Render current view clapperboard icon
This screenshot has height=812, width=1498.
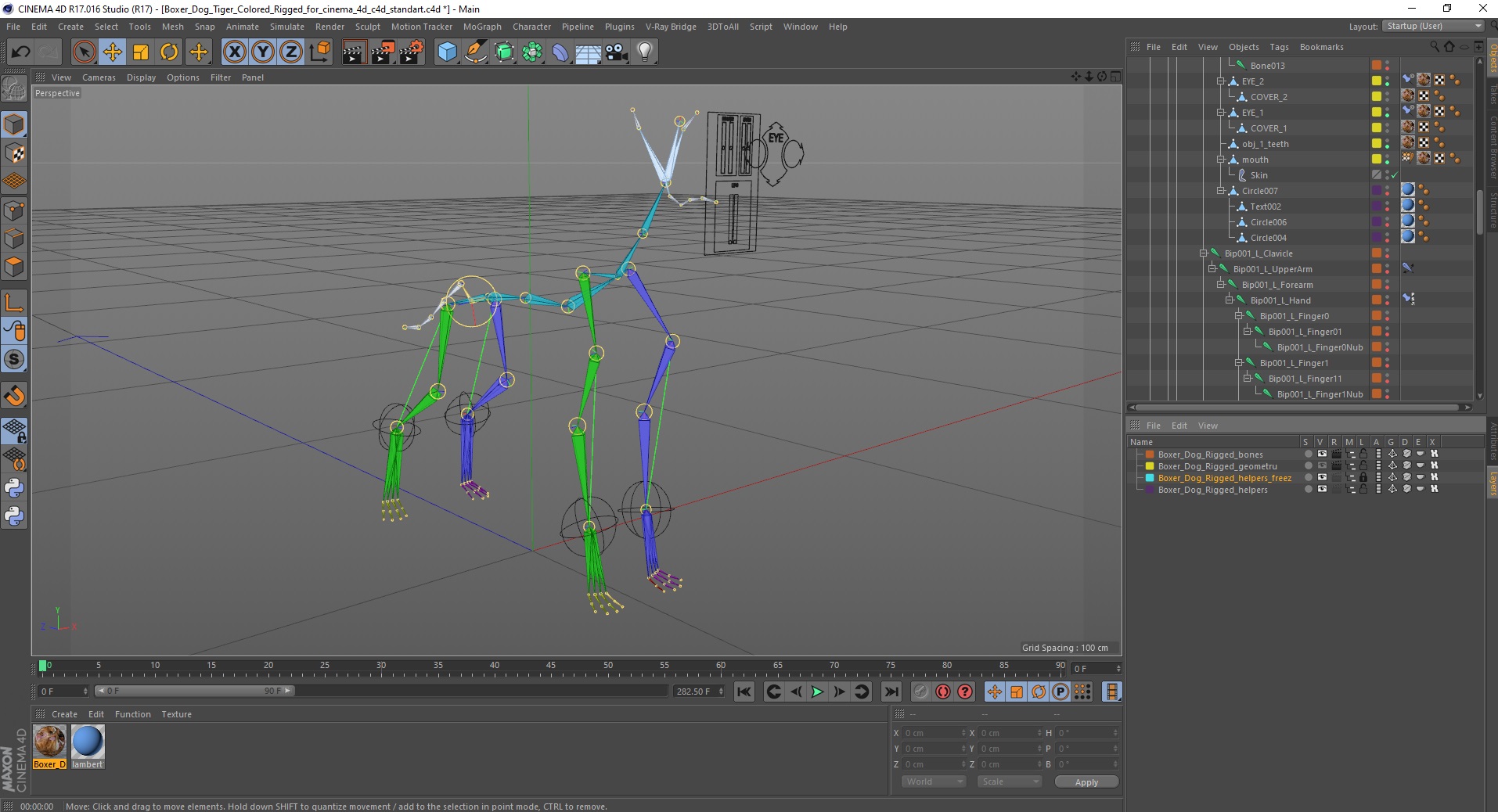[x=355, y=52]
